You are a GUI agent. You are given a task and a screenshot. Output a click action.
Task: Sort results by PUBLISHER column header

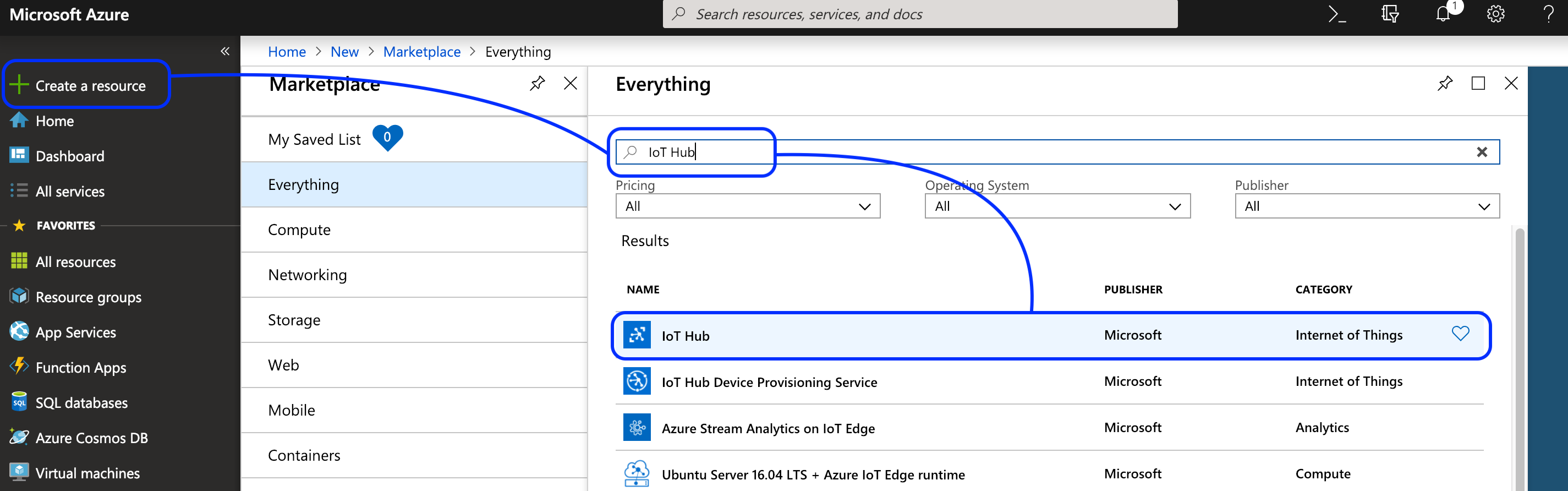point(1133,290)
